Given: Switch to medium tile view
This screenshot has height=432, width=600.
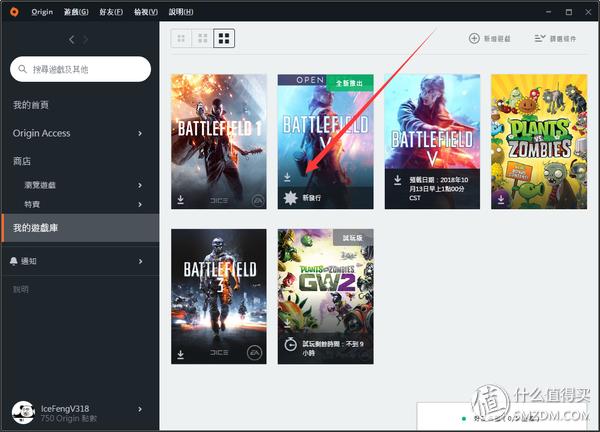Looking at the screenshot, I should click(202, 38).
